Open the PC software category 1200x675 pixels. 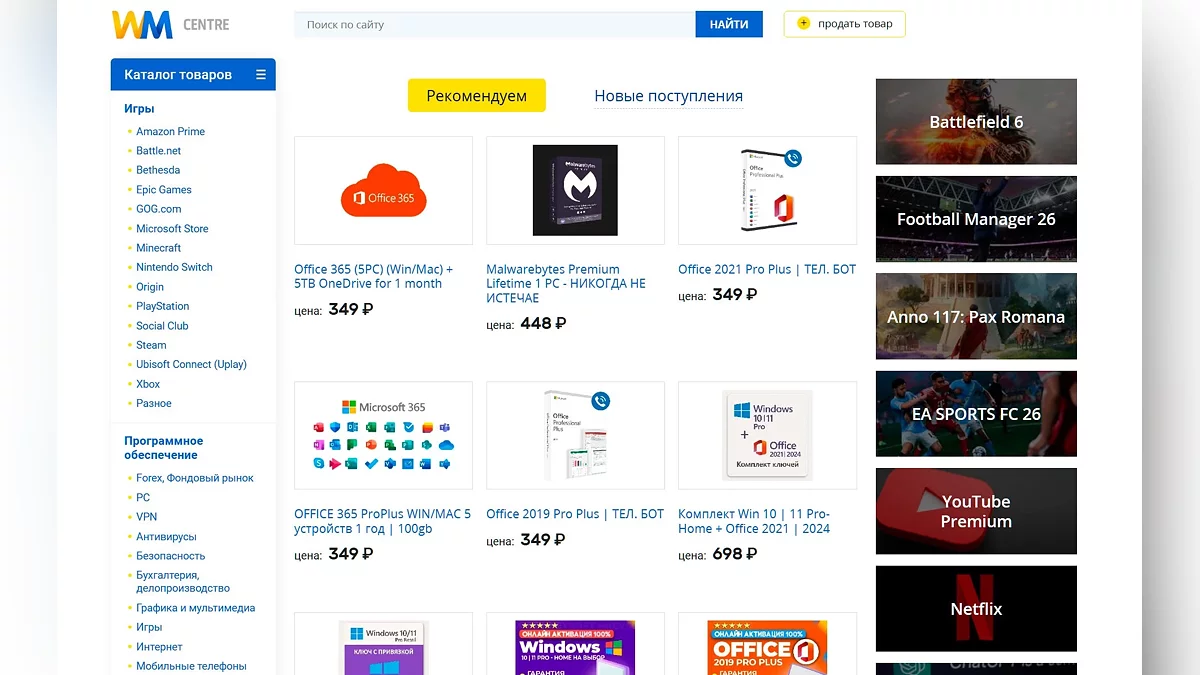pos(143,497)
